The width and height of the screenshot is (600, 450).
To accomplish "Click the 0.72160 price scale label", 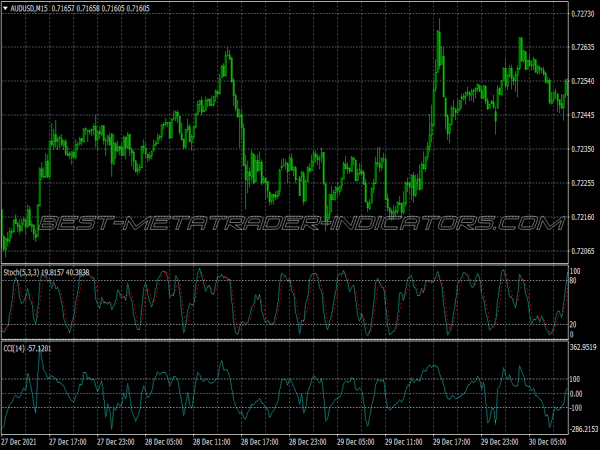I will 584,217.
